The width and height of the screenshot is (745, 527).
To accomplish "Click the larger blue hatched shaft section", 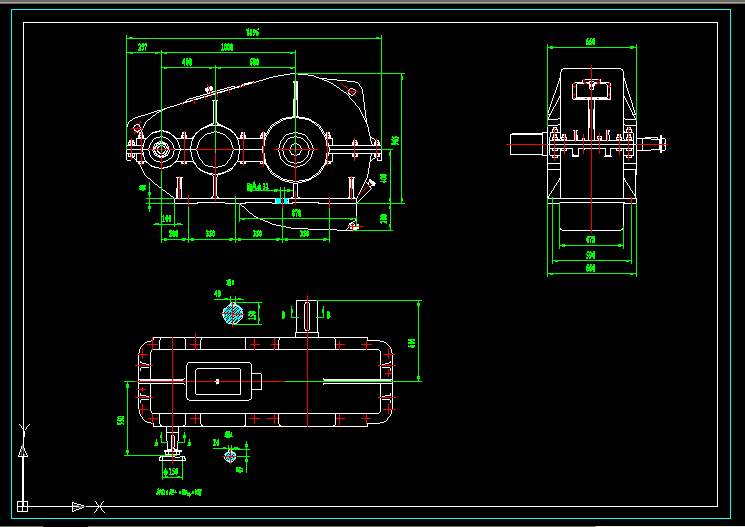I will click(233, 313).
